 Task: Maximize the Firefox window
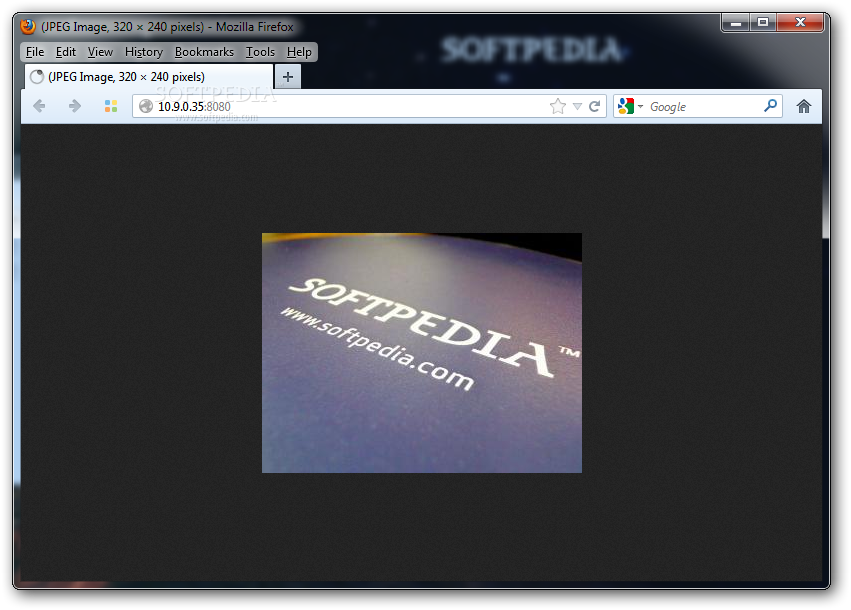click(763, 22)
